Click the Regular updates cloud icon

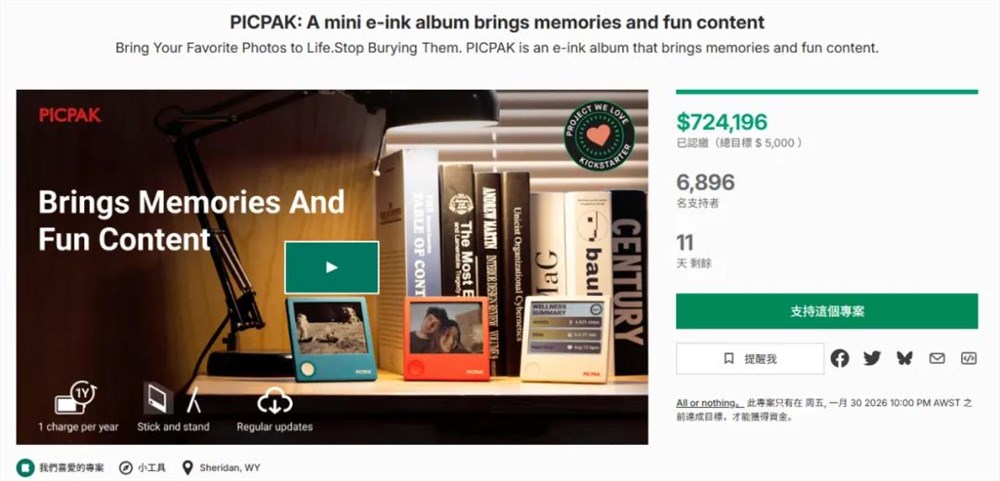274,401
